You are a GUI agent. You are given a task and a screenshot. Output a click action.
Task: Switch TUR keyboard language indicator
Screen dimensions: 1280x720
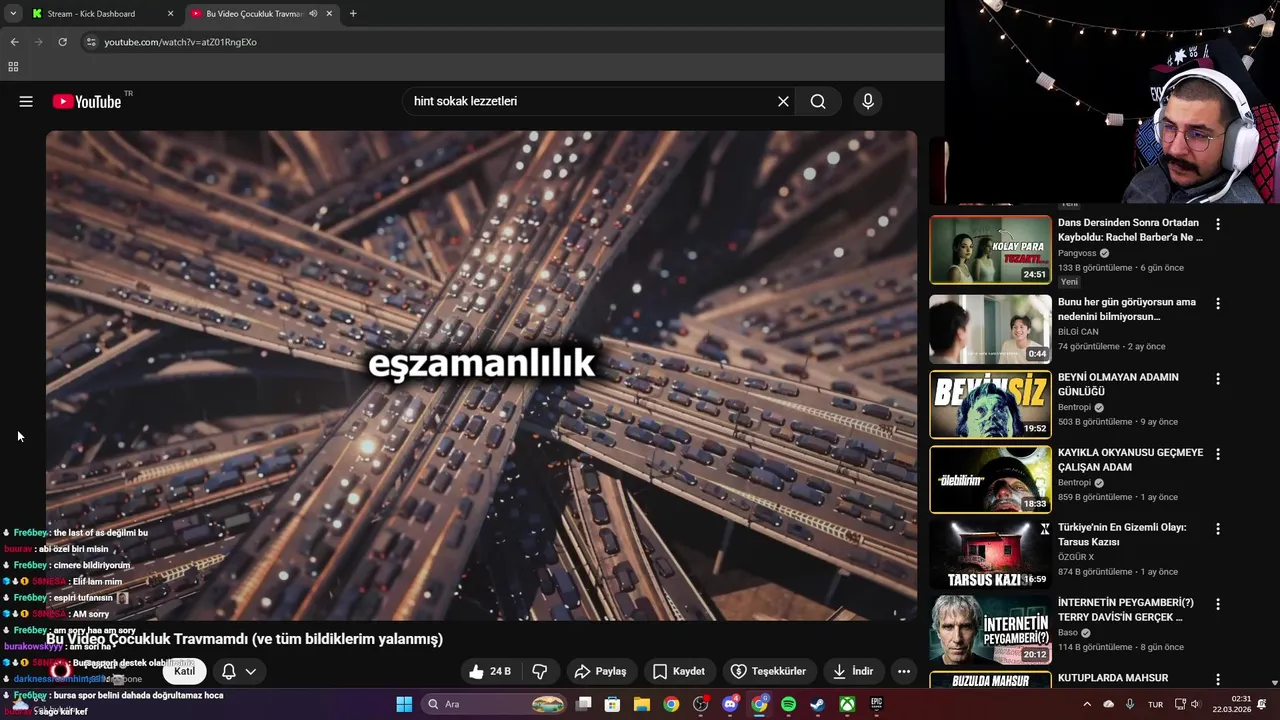pyautogui.click(x=1155, y=704)
